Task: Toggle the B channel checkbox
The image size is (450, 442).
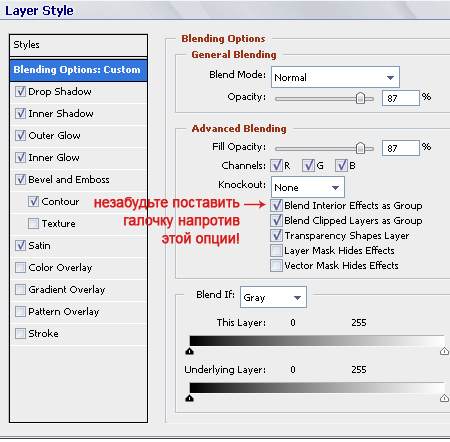Action: tap(341, 165)
